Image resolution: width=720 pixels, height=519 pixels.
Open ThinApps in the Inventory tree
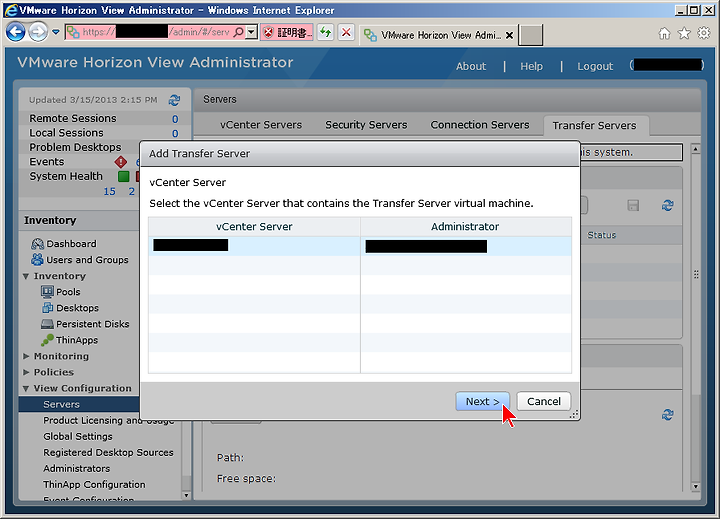[x=77, y=340]
